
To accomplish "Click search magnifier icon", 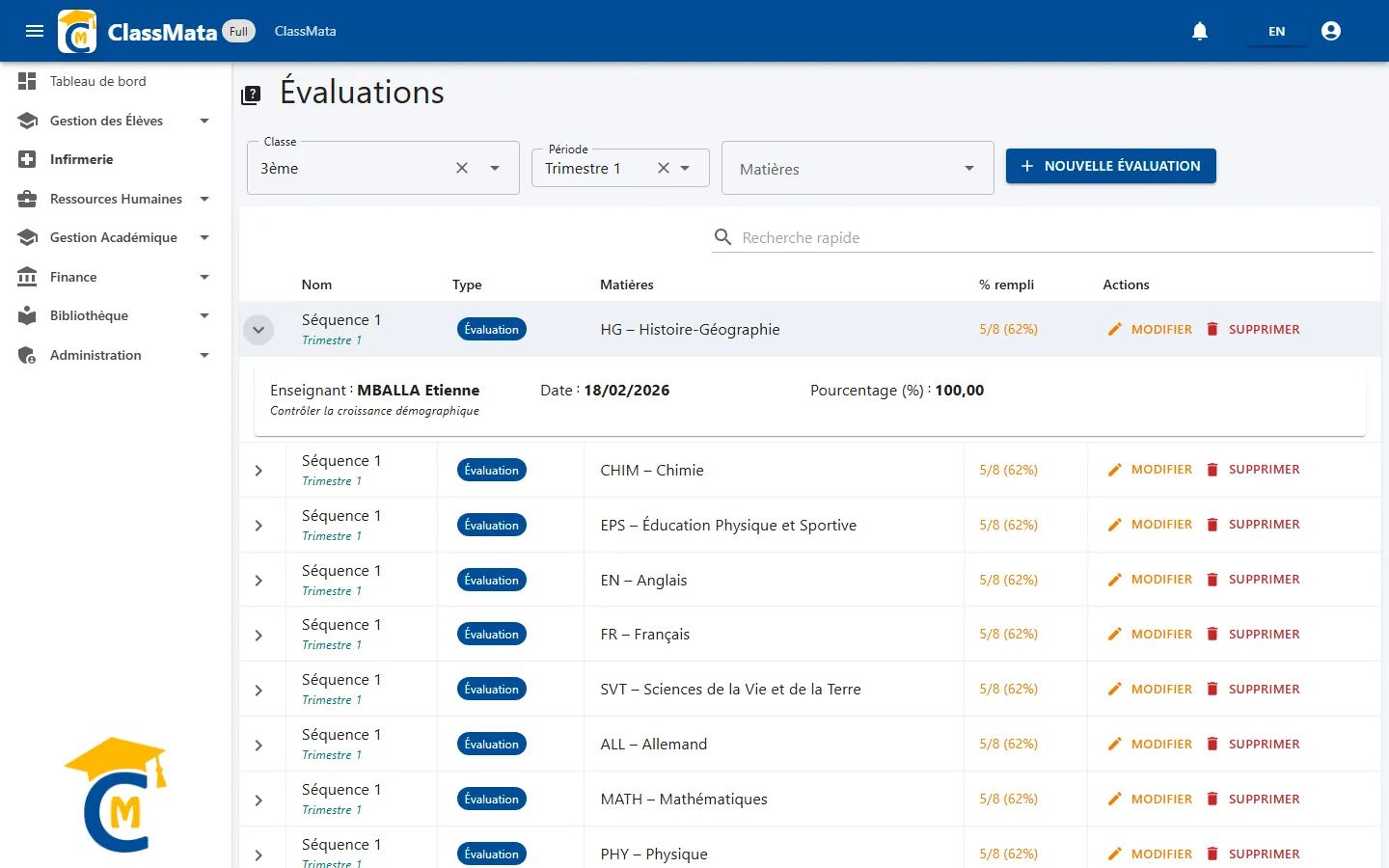I will [722, 237].
